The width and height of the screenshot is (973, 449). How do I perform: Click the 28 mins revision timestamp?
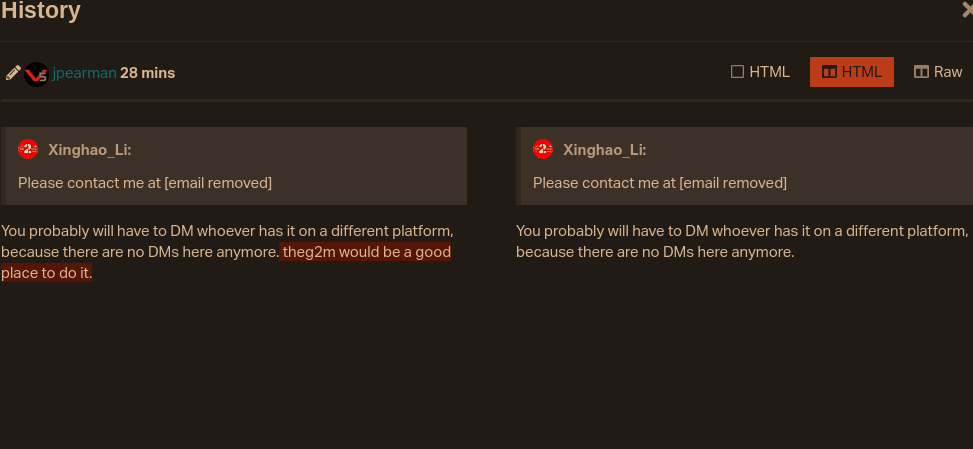(x=148, y=73)
